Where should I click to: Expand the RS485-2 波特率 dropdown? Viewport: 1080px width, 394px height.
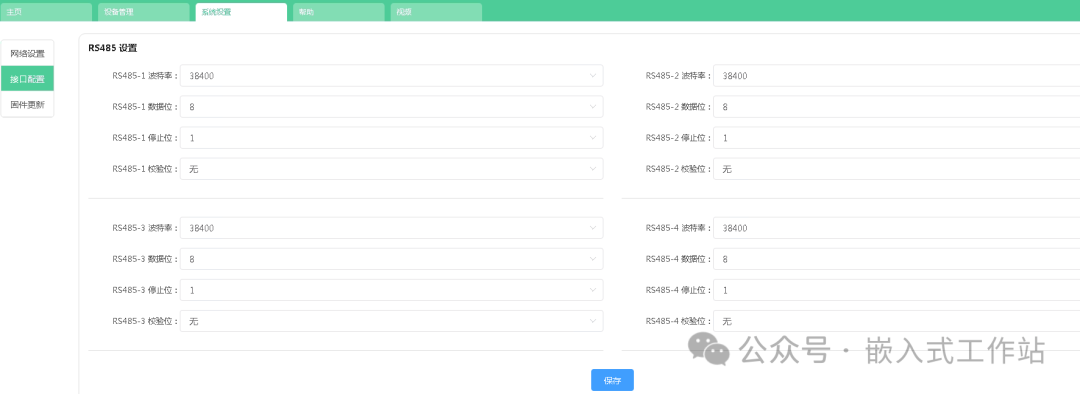point(897,76)
